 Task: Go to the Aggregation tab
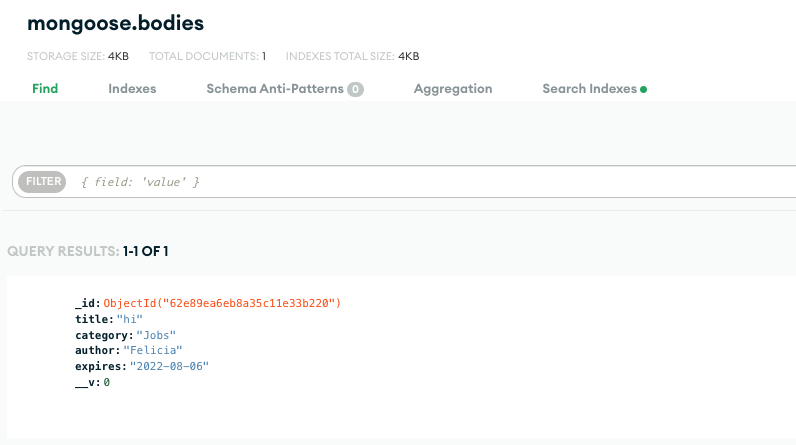coord(453,88)
